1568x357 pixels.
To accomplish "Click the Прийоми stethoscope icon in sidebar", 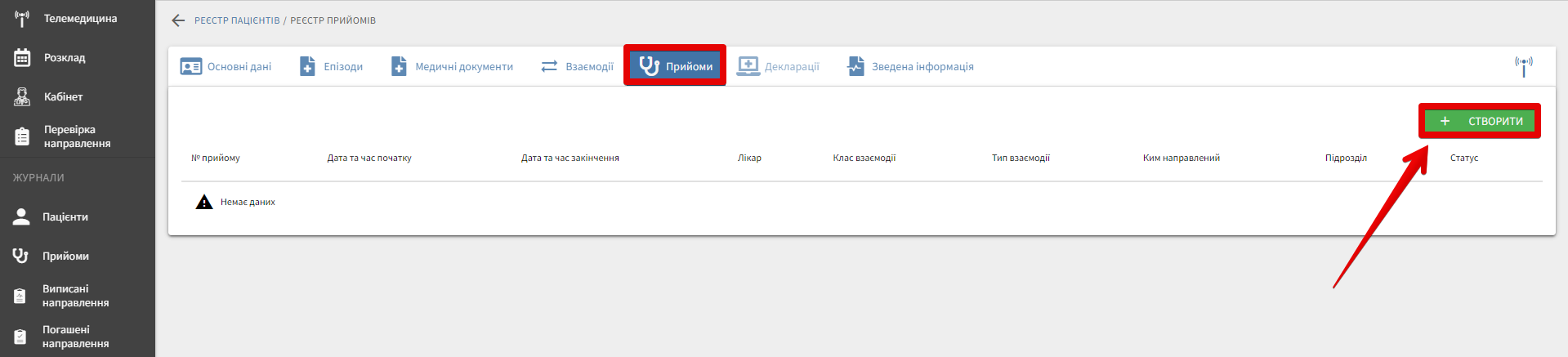I will point(21,257).
